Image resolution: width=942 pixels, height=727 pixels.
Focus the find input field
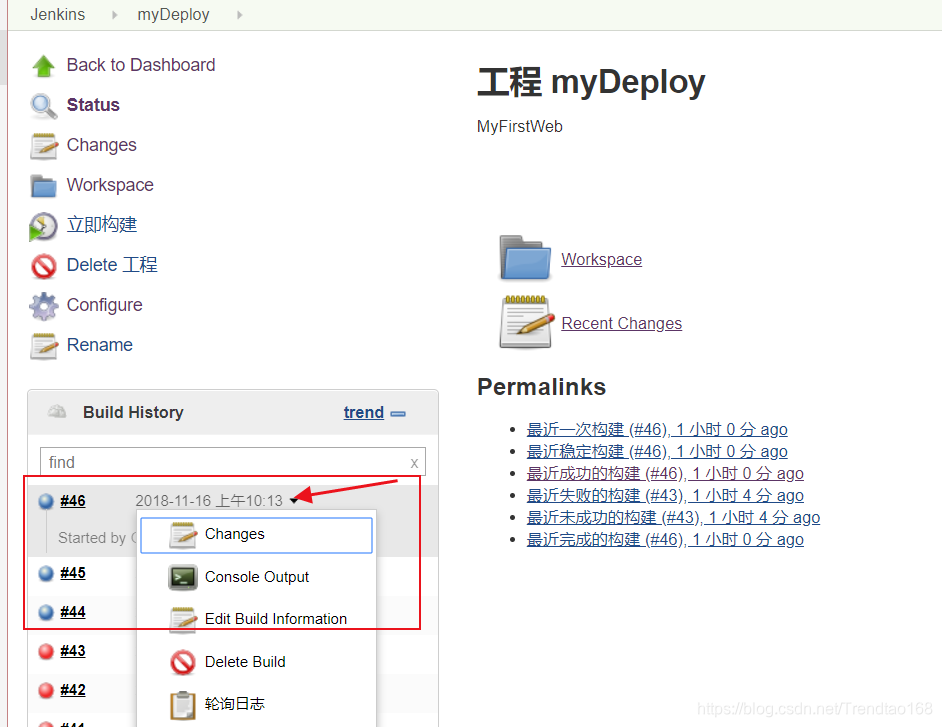pyautogui.click(x=232, y=462)
